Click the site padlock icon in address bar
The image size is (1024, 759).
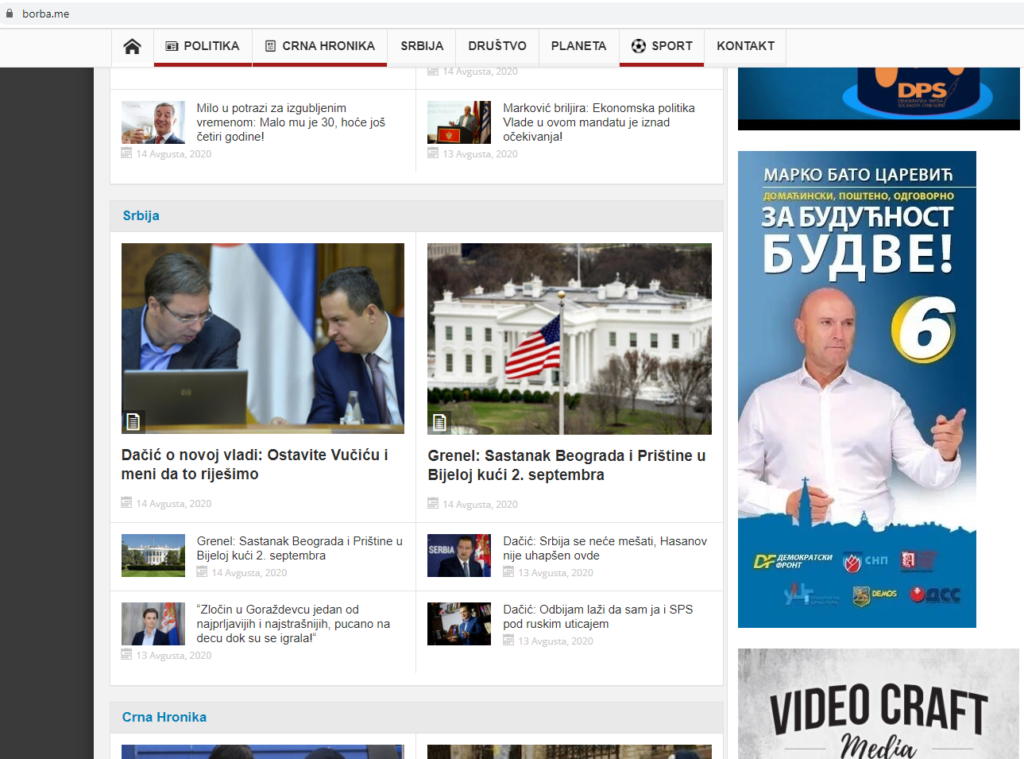[9, 13]
